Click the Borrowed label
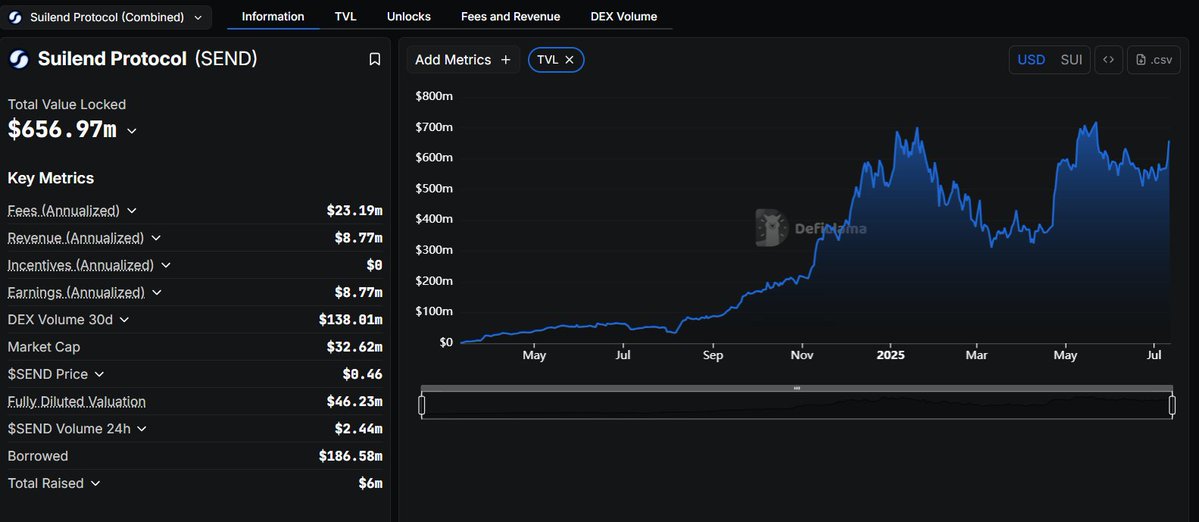Screen dimensions: 1199x522 click(37, 456)
